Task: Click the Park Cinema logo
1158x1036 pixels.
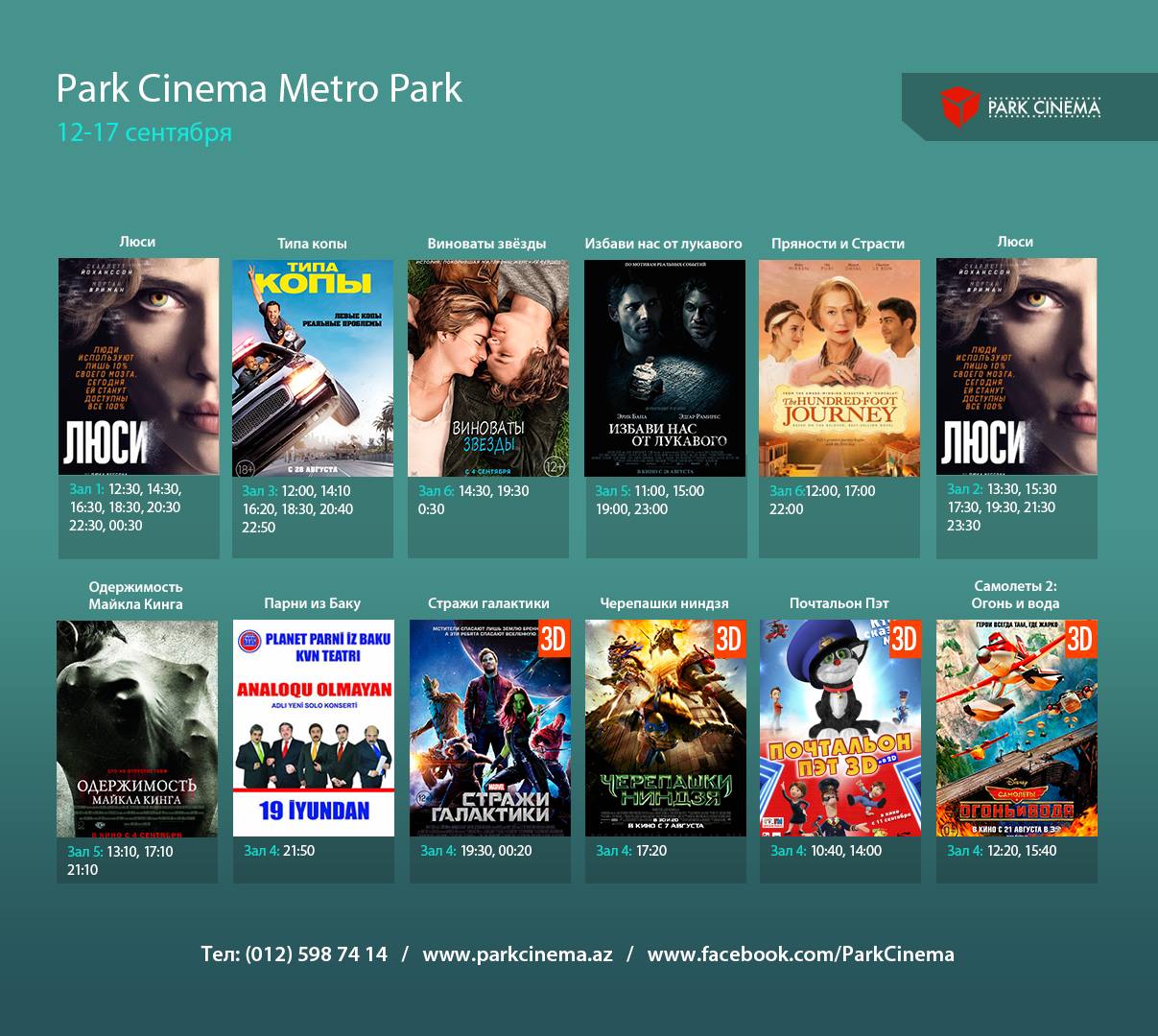Action: (x=1020, y=106)
